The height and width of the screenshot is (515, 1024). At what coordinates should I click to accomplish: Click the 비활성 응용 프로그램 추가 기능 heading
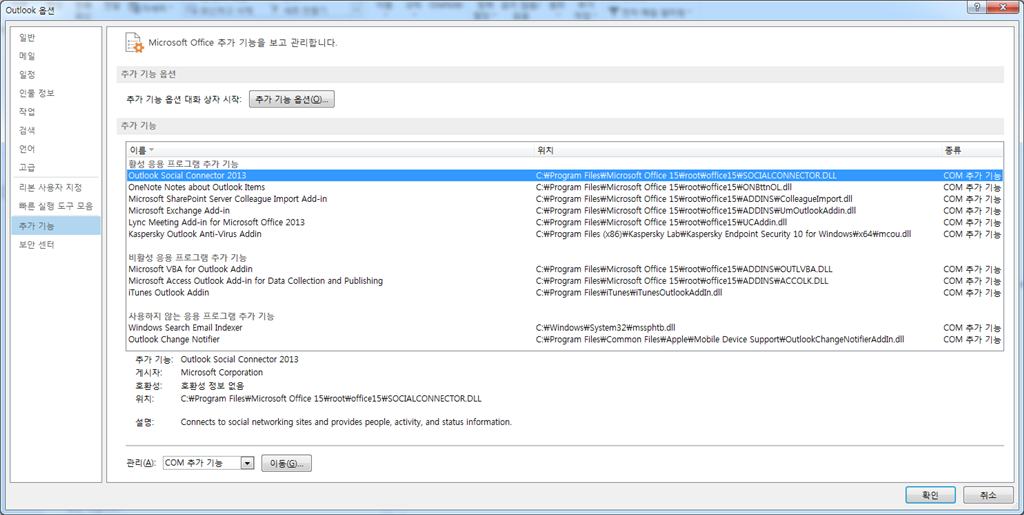[187, 258]
